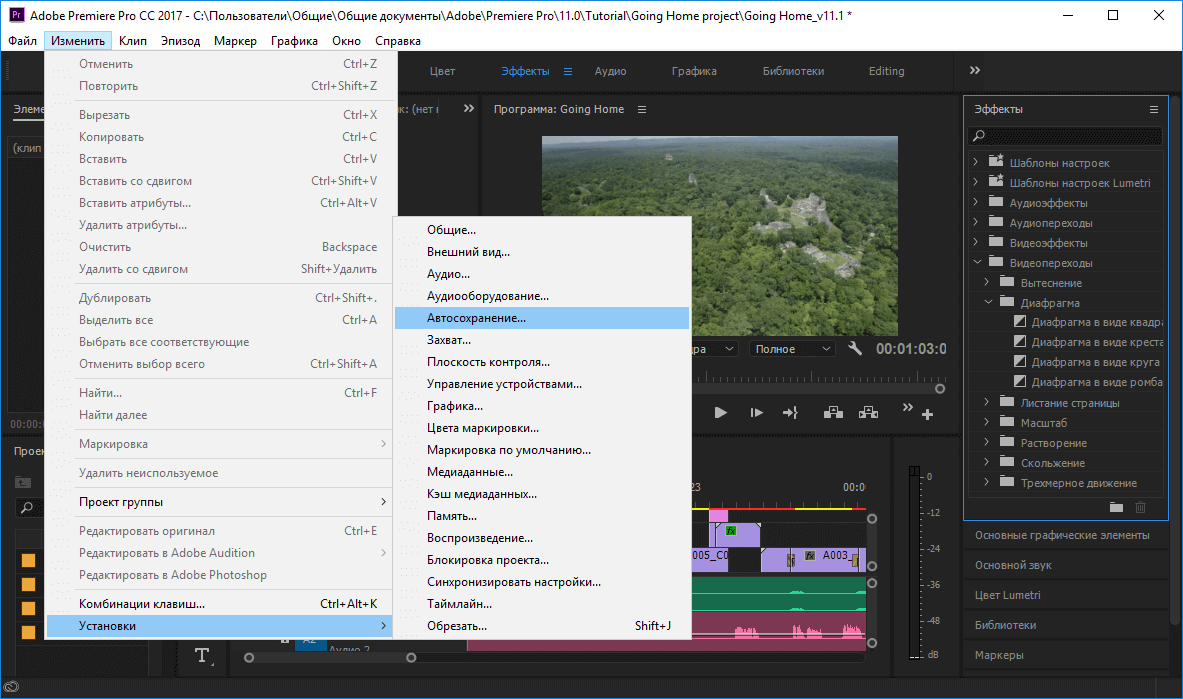
Task: Choose 'Таймлайн...' in preferences submenu
Action: [x=542, y=604]
